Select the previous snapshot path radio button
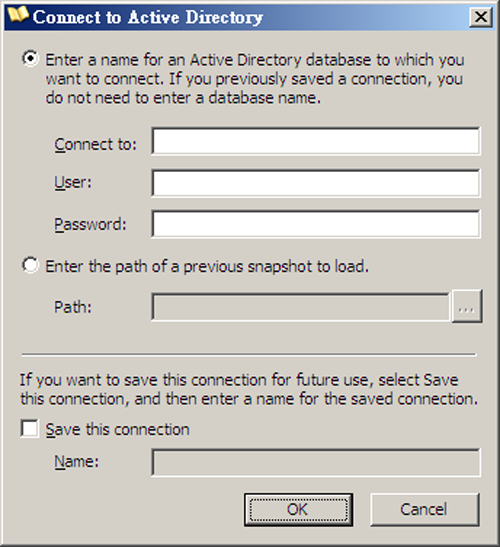 [30, 265]
